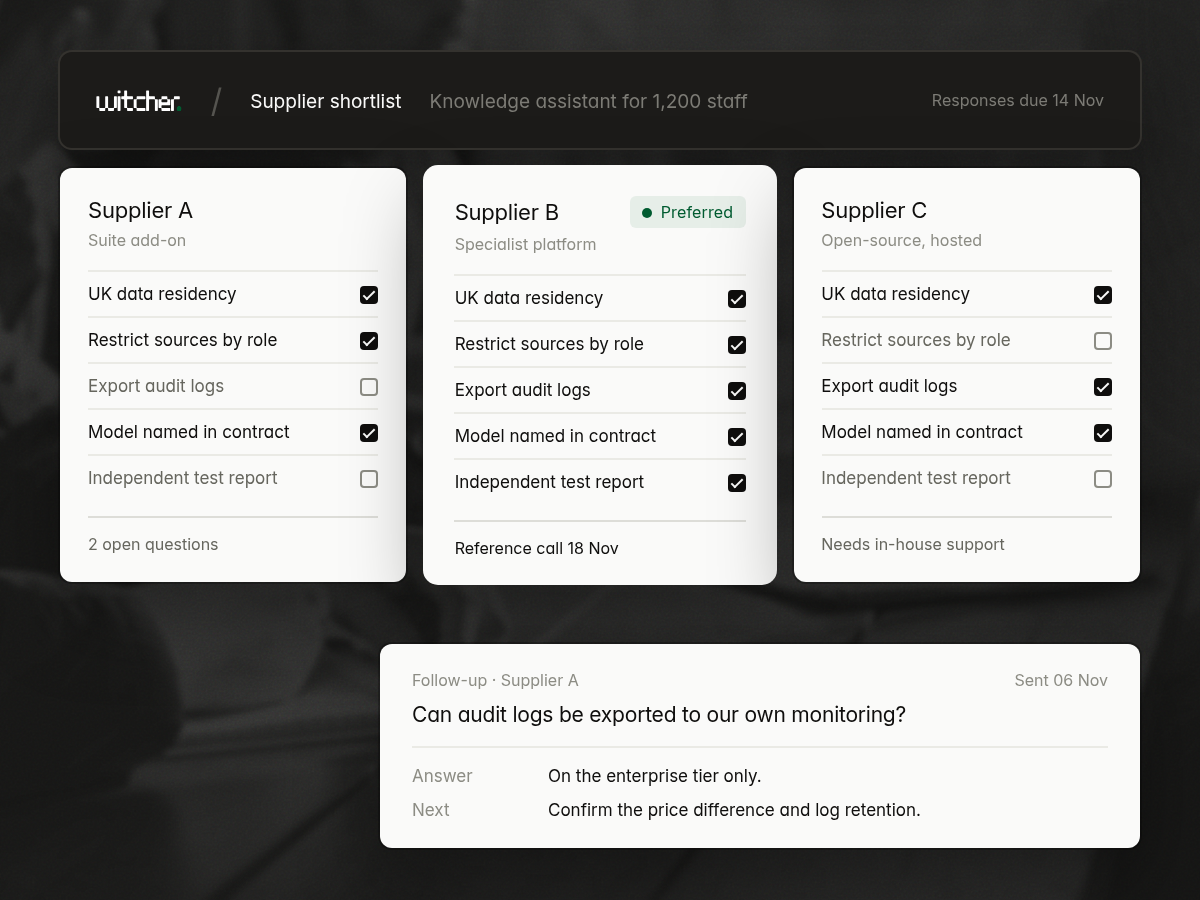Click the Responses due 14 Nov label
Viewport: 1200px width, 900px height.
pos(1018,100)
